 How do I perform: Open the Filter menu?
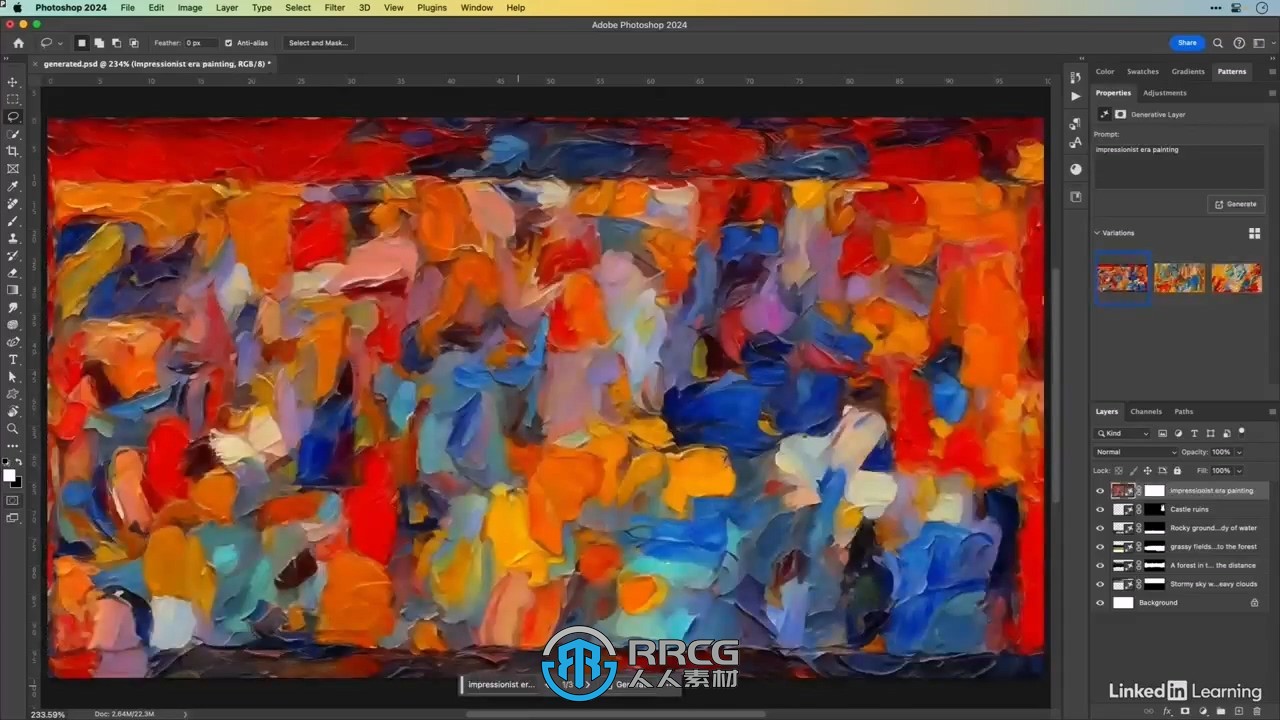pyautogui.click(x=335, y=7)
